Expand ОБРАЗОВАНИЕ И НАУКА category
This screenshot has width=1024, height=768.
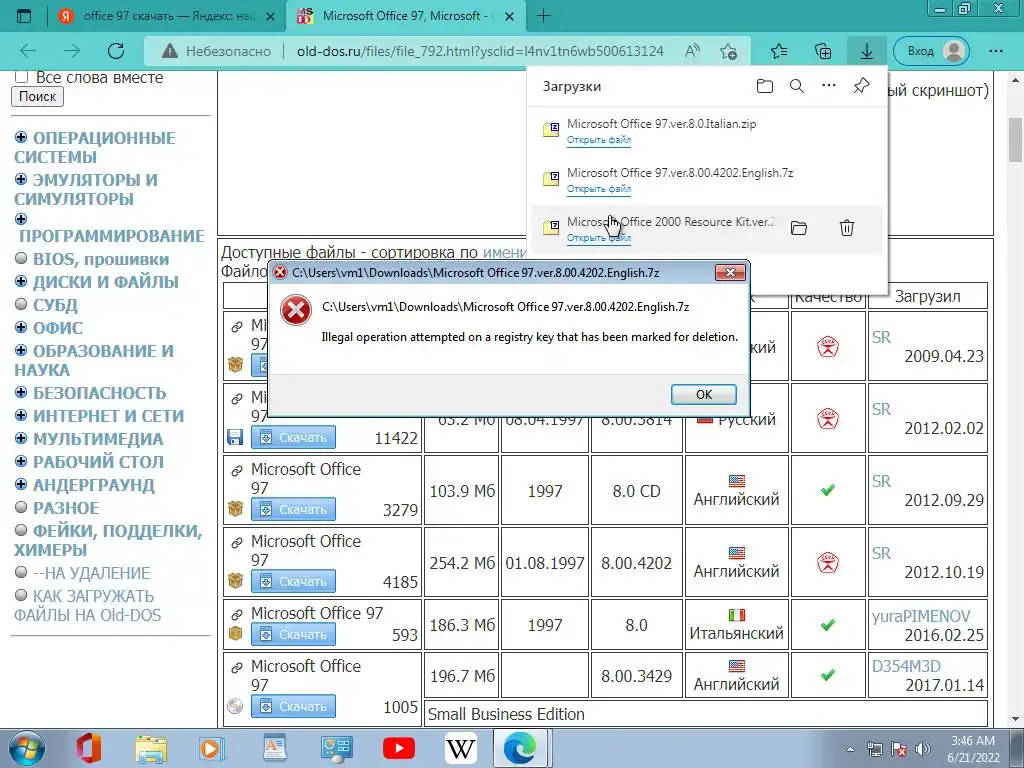21,350
